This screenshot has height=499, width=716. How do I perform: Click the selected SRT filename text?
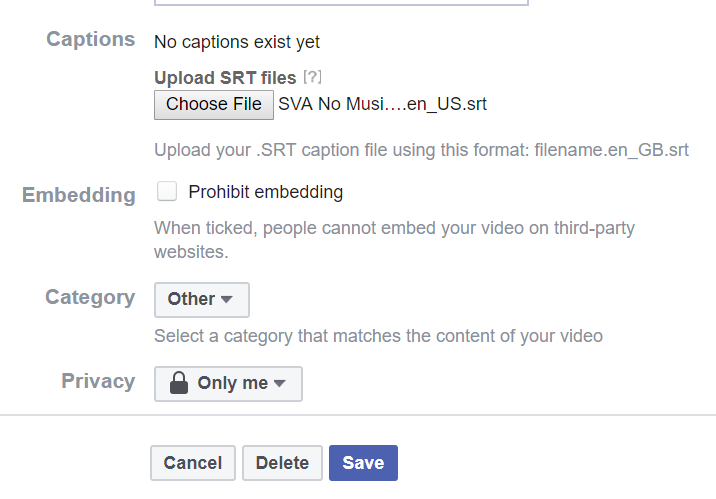click(x=383, y=104)
